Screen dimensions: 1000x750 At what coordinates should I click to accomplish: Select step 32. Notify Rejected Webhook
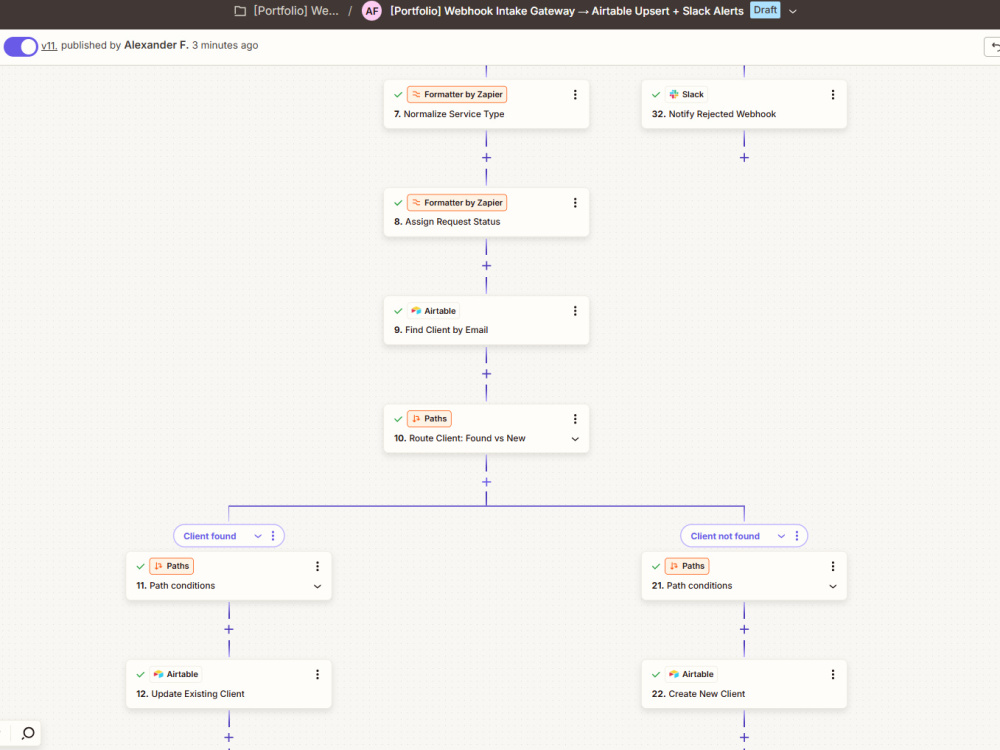744,104
